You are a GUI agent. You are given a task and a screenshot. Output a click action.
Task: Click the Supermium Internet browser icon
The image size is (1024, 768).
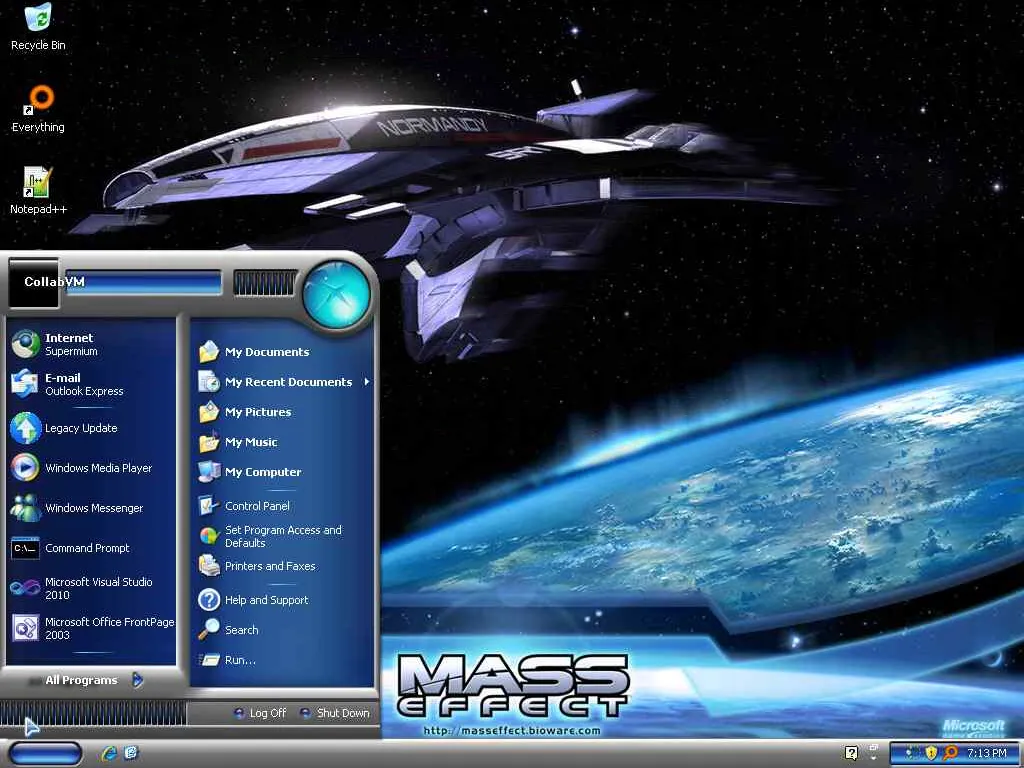[x=25, y=344]
